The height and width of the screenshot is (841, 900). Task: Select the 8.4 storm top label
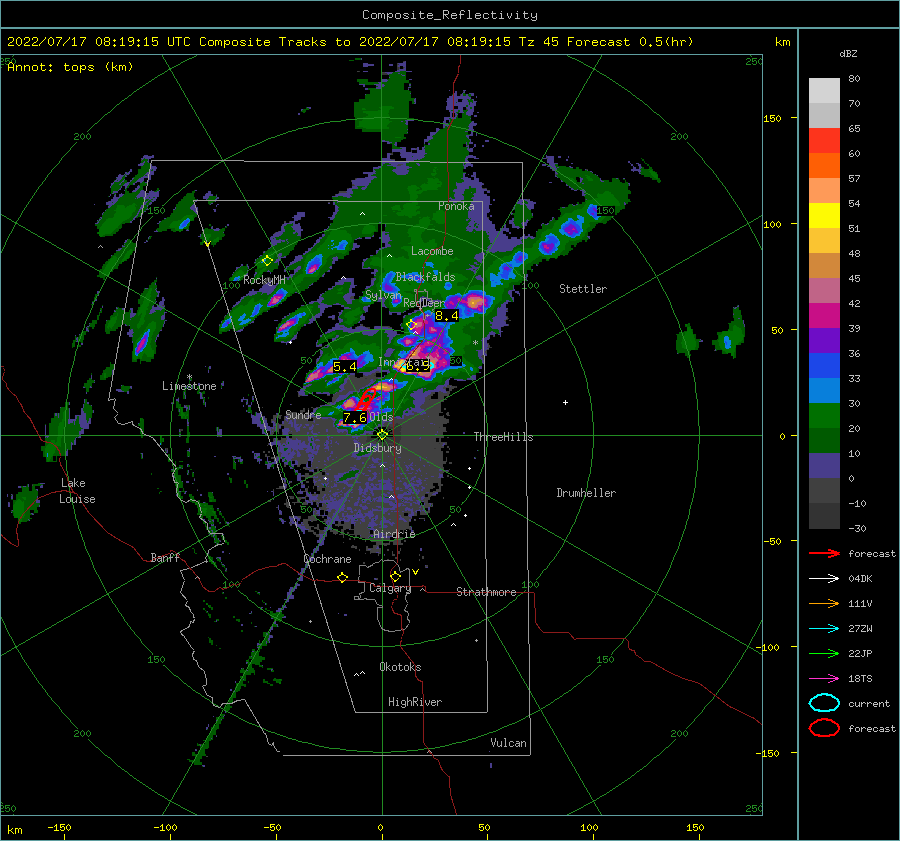pyautogui.click(x=447, y=315)
